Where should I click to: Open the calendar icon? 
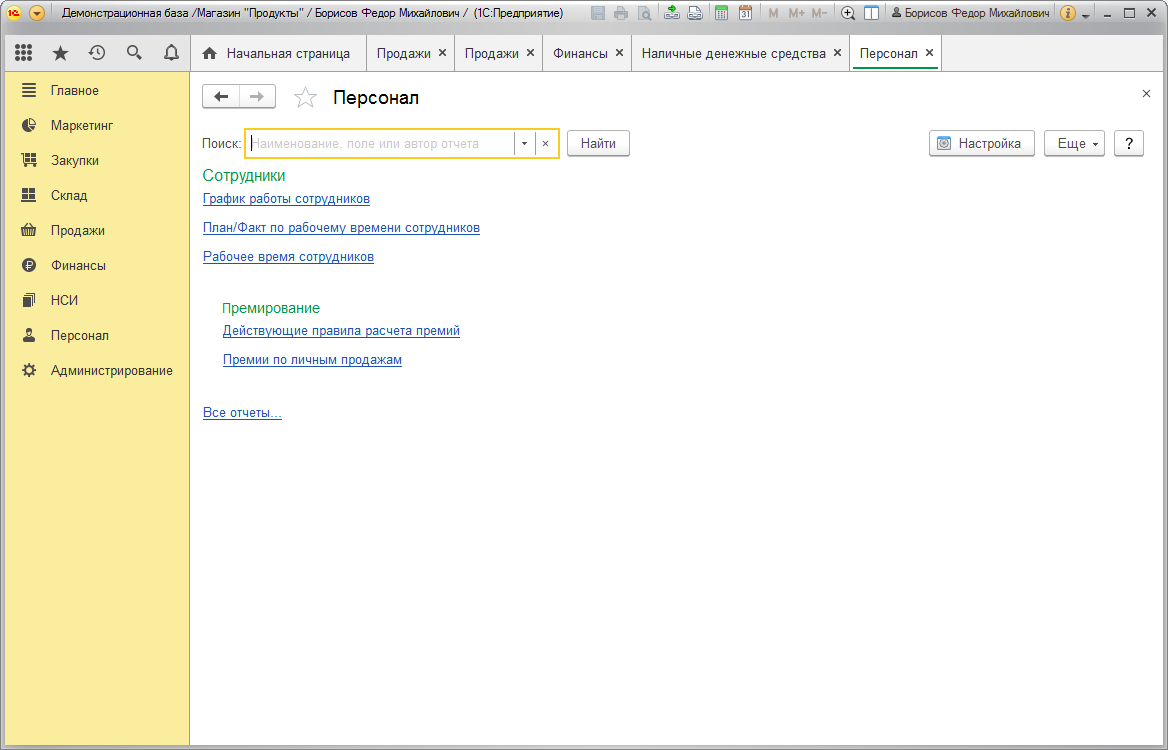(x=745, y=13)
